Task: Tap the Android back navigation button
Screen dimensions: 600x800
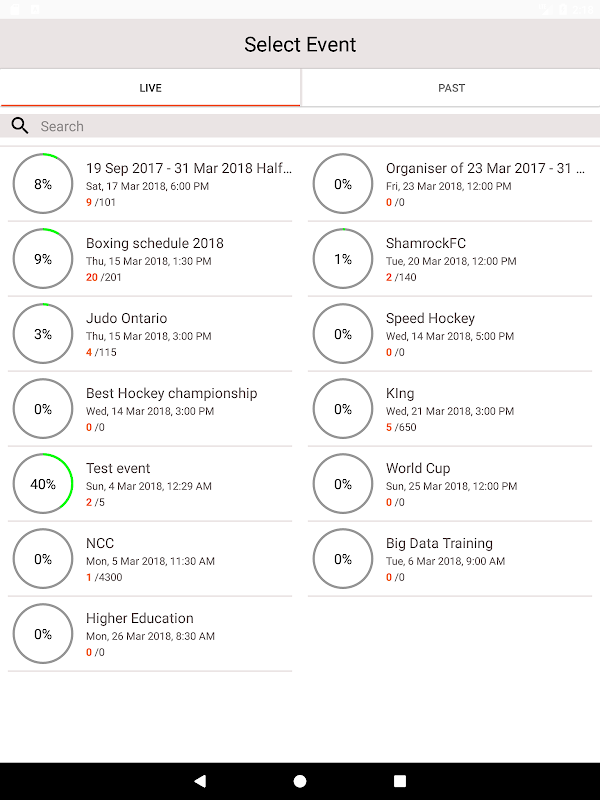Action: (200, 781)
